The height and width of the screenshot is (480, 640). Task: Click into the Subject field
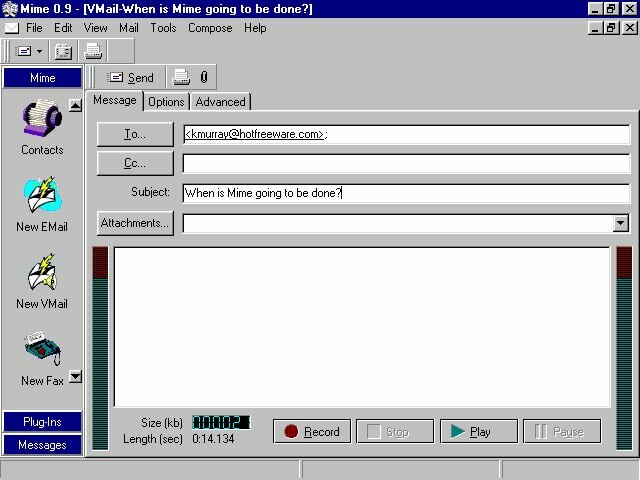click(407, 193)
